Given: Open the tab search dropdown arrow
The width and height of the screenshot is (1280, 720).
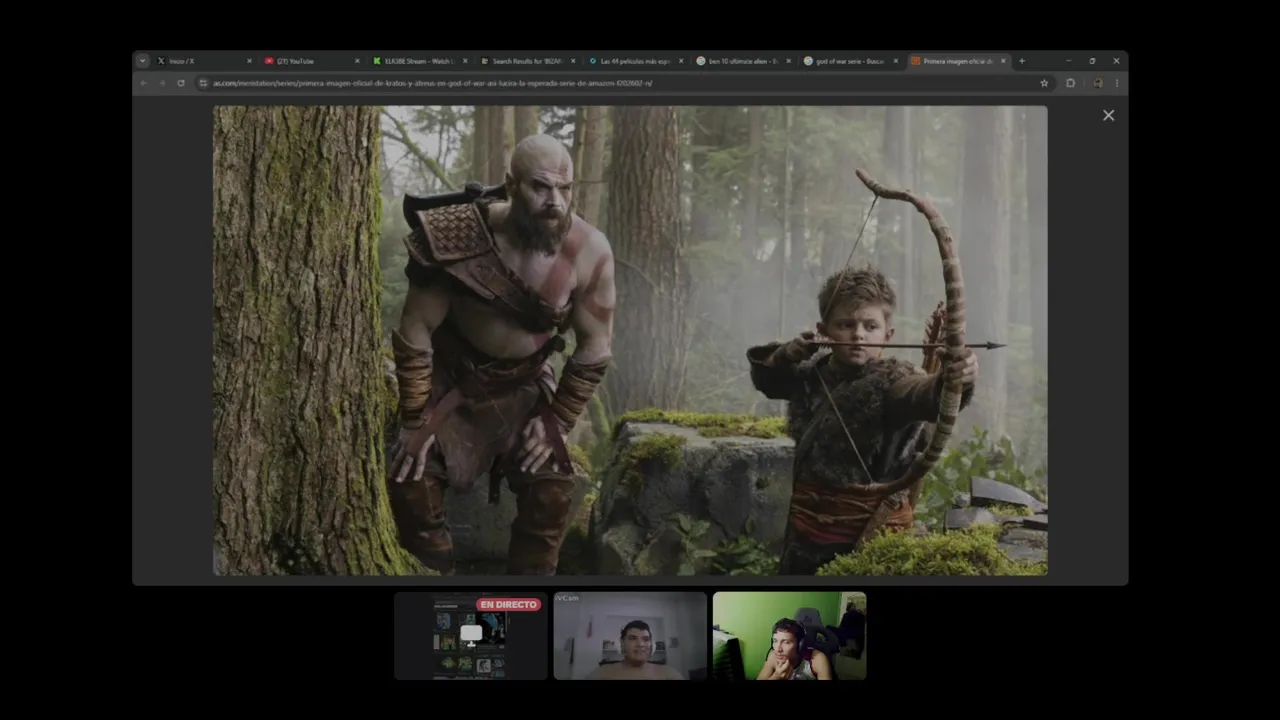Looking at the screenshot, I should tap(142, 61).
